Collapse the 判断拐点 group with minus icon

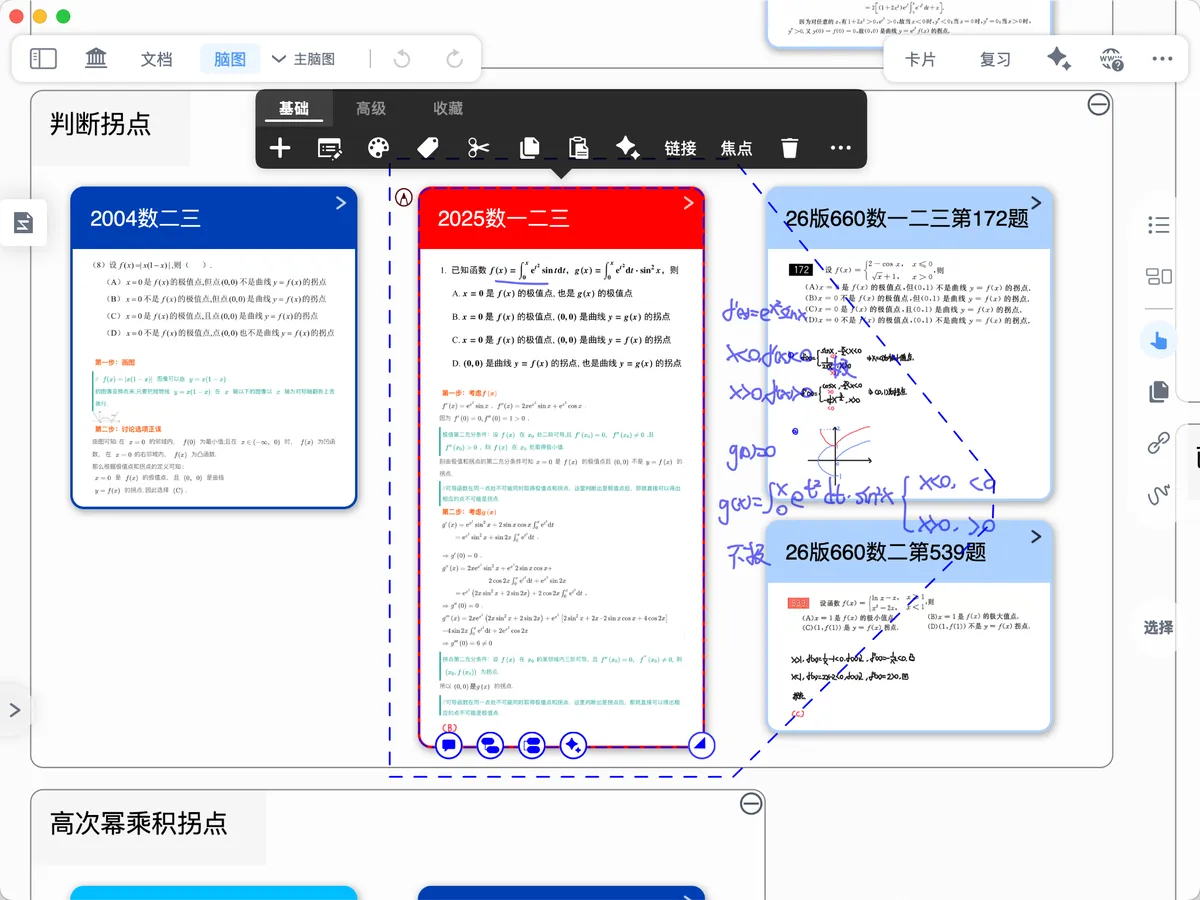pos(1098,104)
